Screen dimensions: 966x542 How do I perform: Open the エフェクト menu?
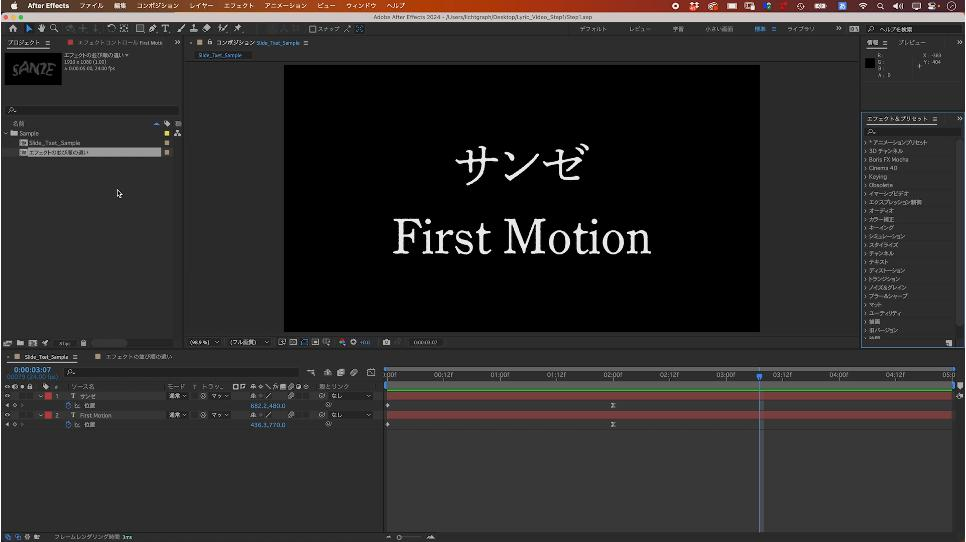[x=239, y=6]
